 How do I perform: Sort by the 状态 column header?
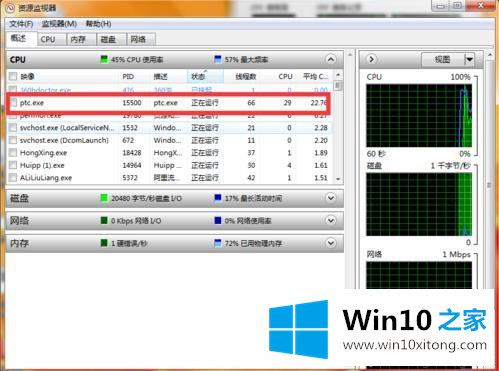tap(205, 76)
